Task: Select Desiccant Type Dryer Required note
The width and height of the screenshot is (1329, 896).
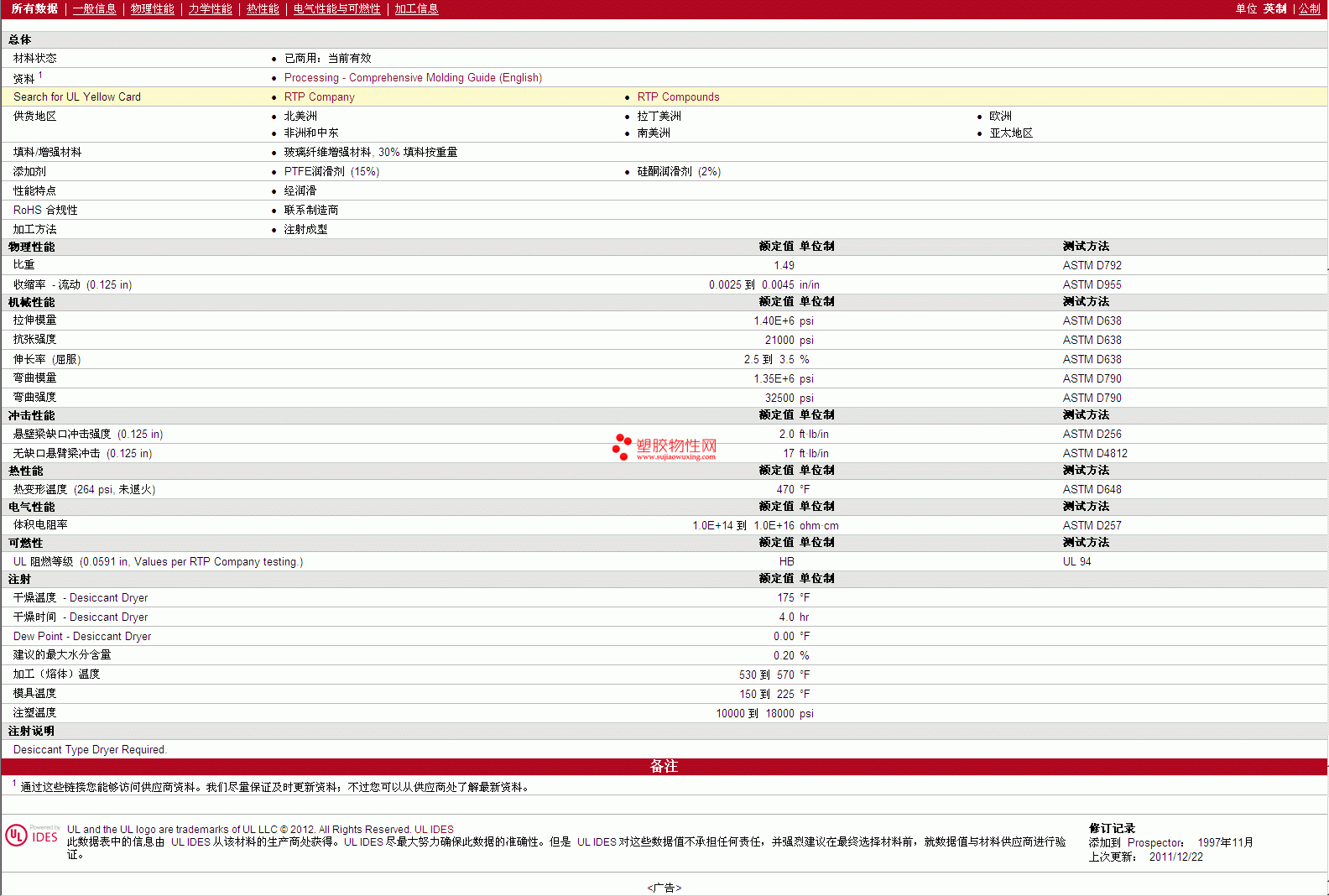Action: coord(90,749)
